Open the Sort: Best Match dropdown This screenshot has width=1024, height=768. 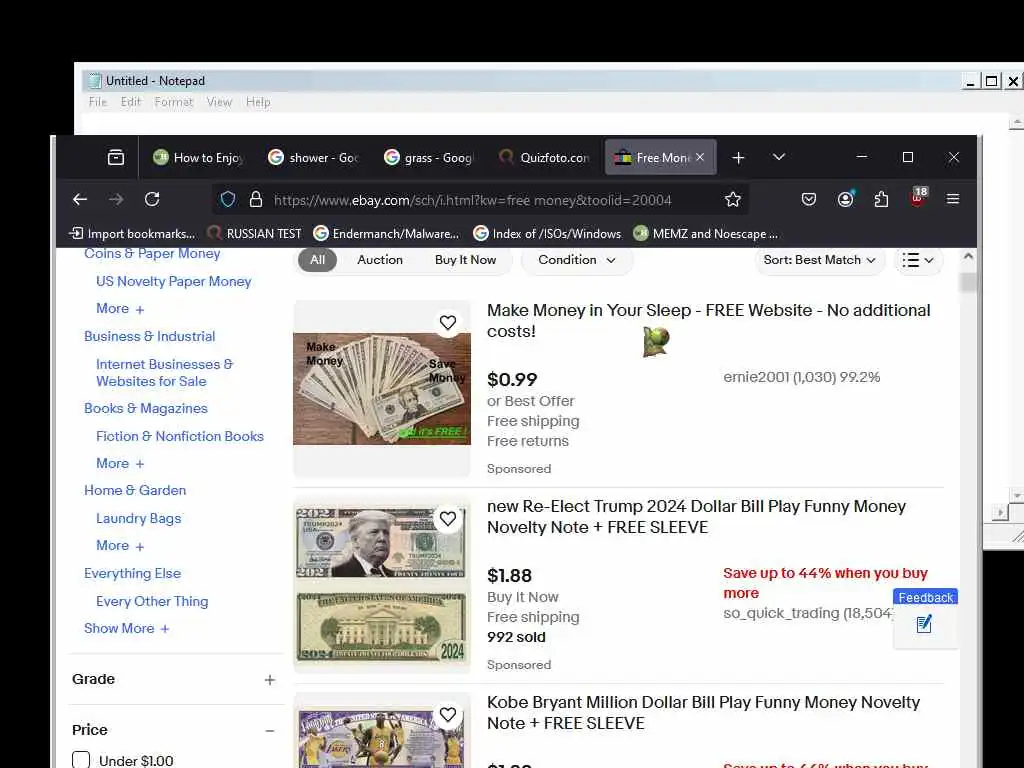[x=820, y=260]
